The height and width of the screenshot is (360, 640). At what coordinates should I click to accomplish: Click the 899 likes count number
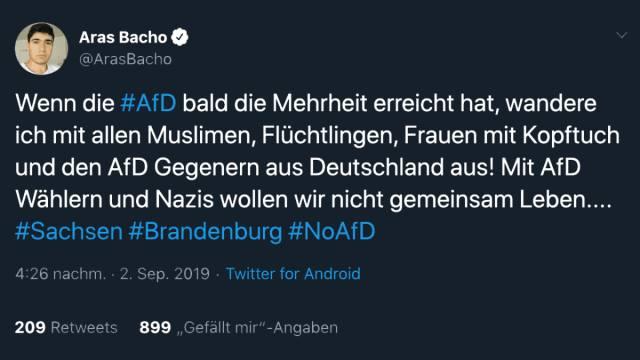pyautogui.click(x=155, y=327)
